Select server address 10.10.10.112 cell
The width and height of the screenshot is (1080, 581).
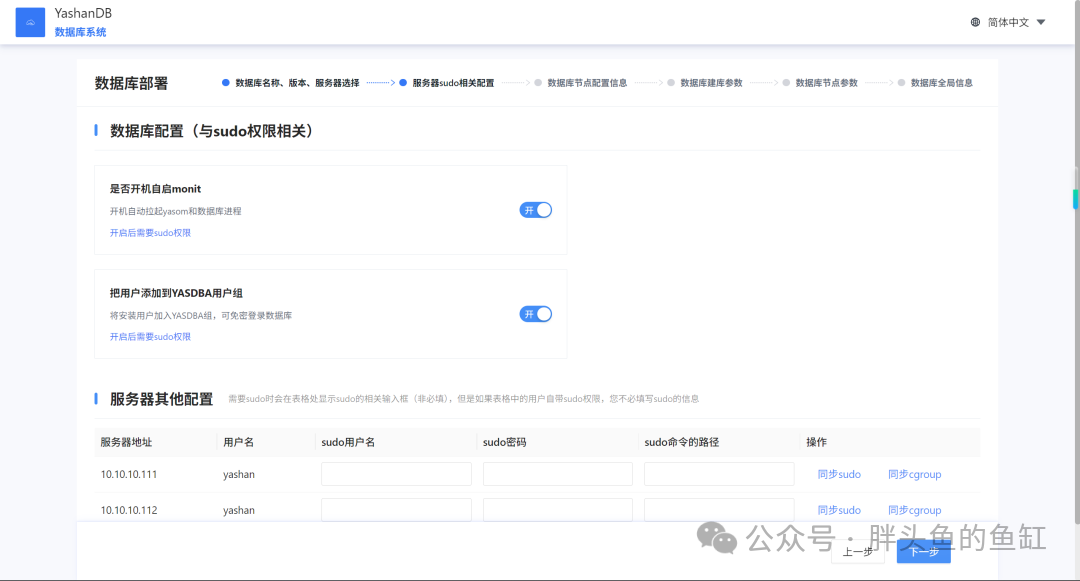click(129, 510)
